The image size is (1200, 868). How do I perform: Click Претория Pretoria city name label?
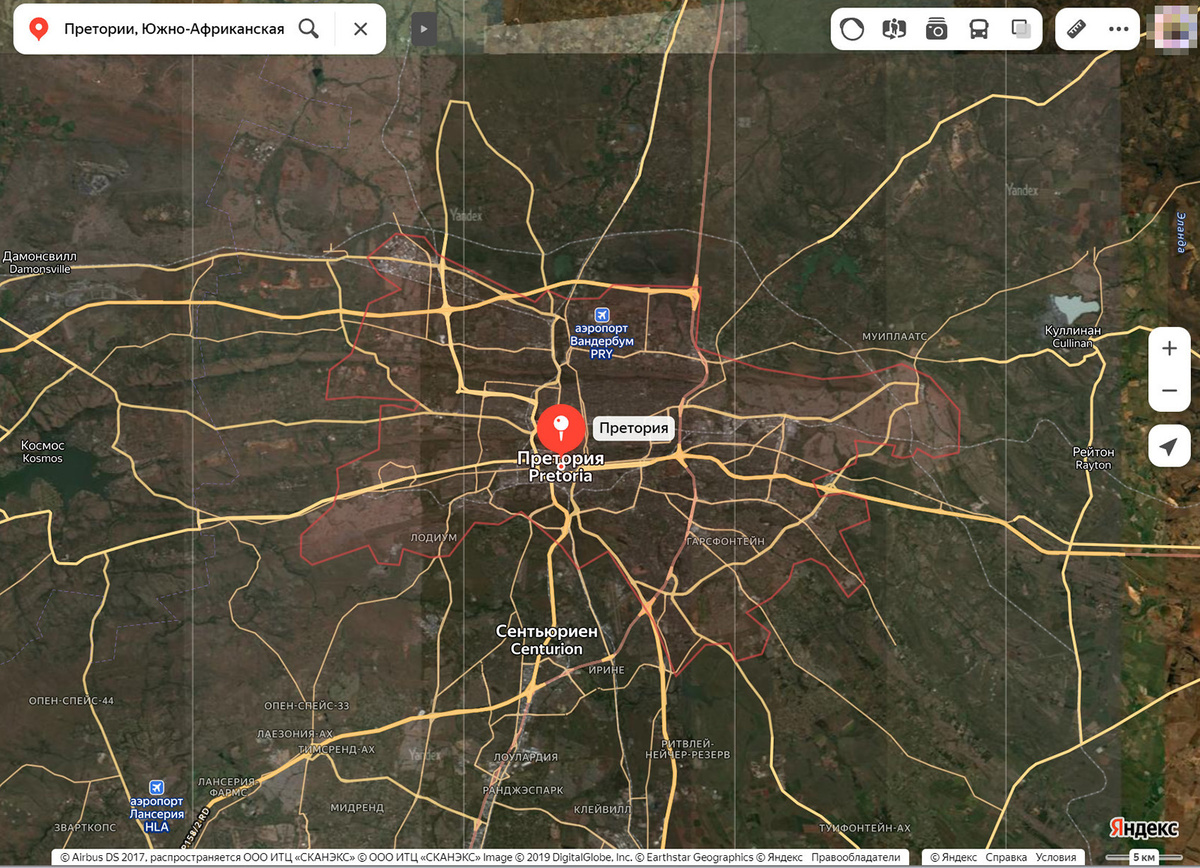pyautogui.click(x=561, y=468)
